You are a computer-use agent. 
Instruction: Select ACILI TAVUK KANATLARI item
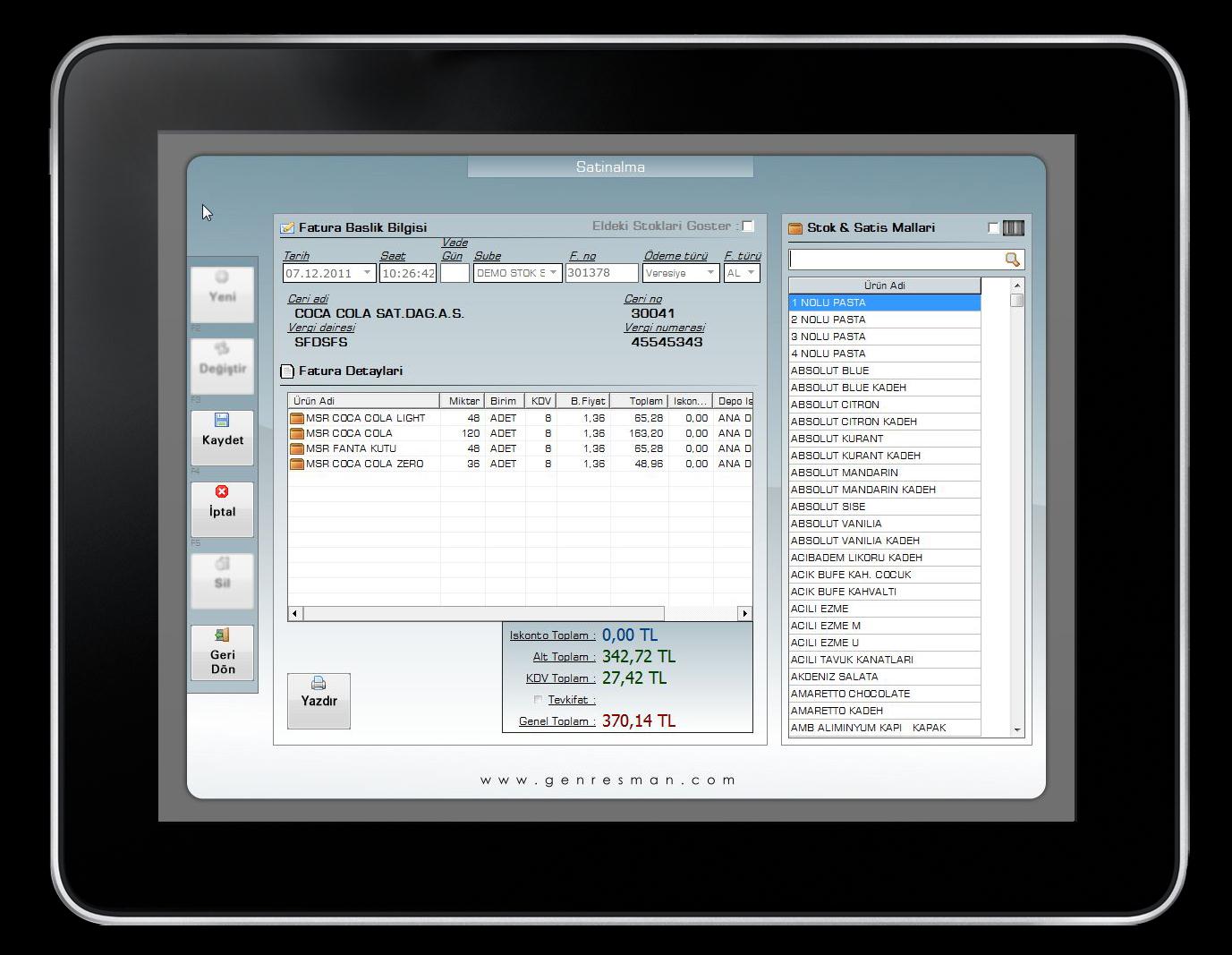pos(885,660)
